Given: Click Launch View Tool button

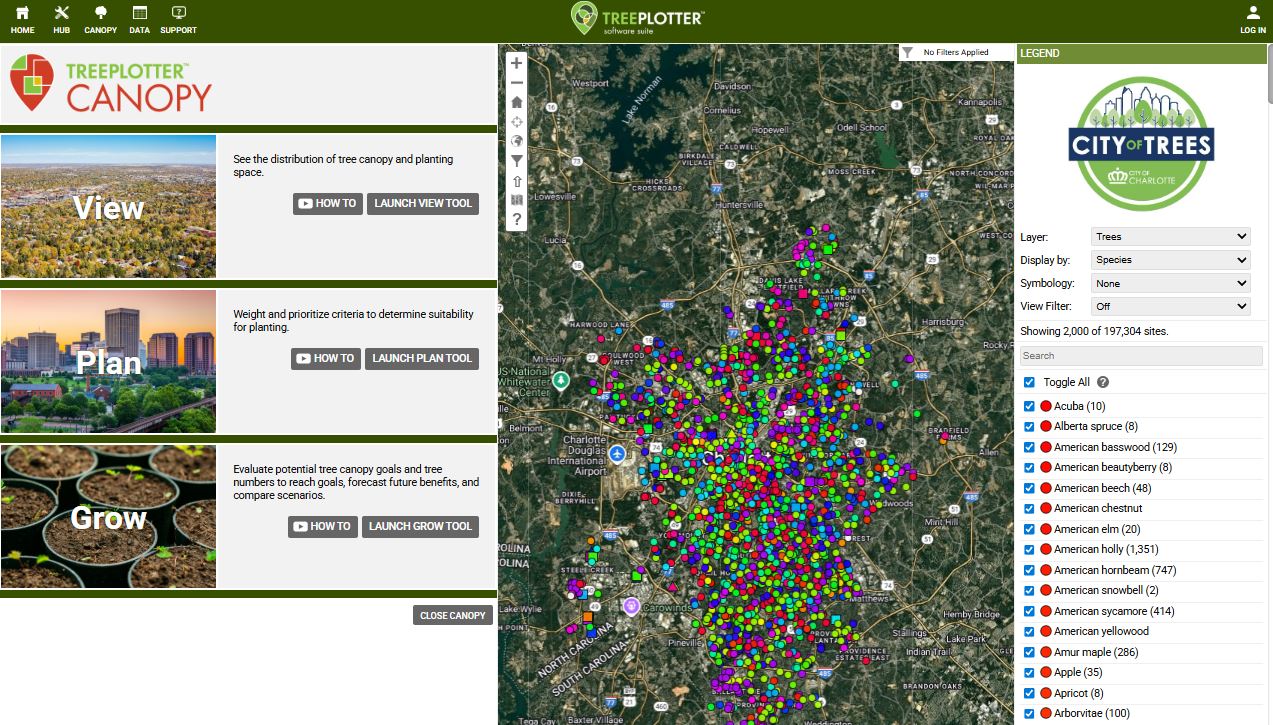Looking at the screenshot, I should [x=422, y=203].
